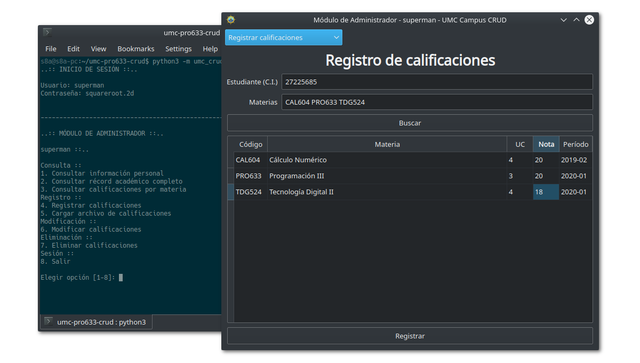
Task: Click the UC column header
Action: tap(520, 144)
